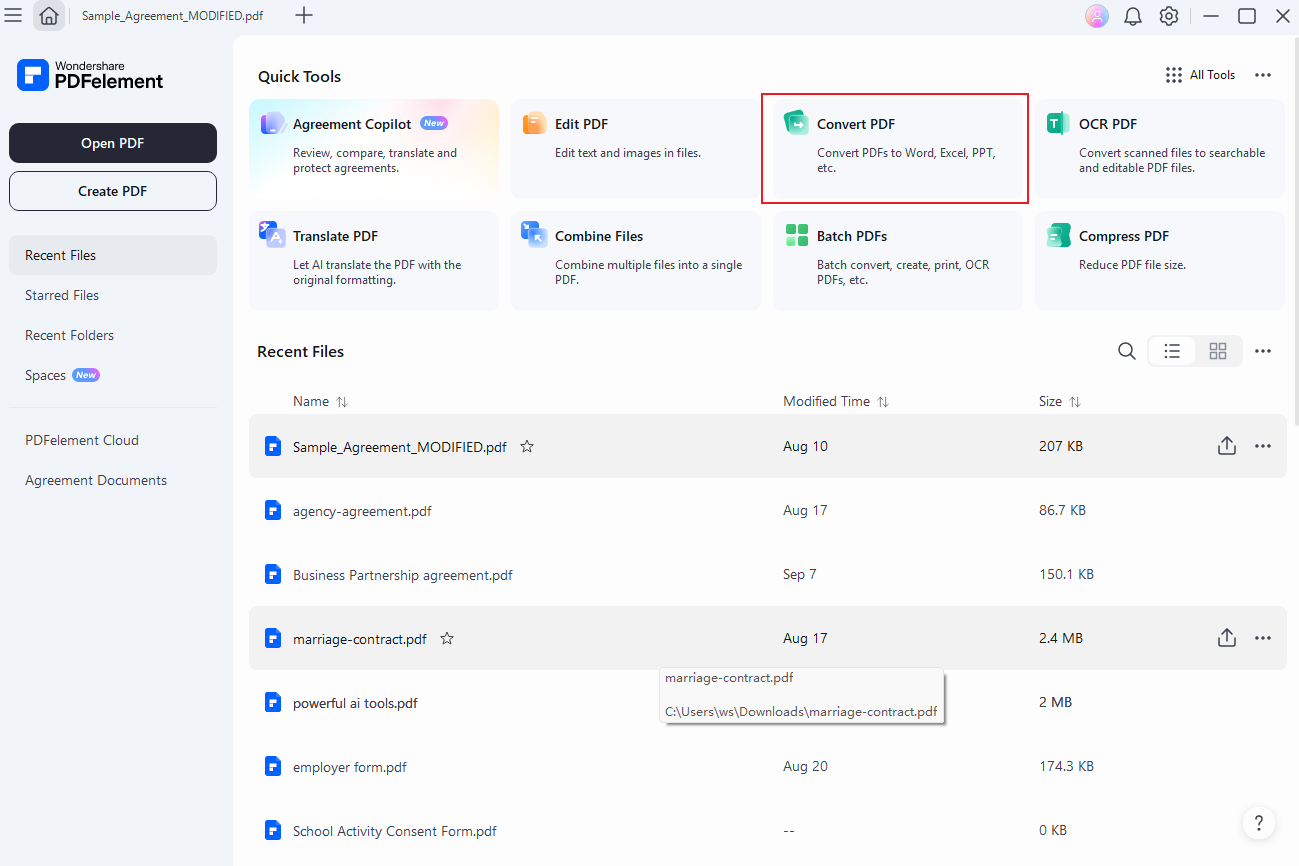Star Sample_Agreement_MODIFIED.pdf

(527, 447)
